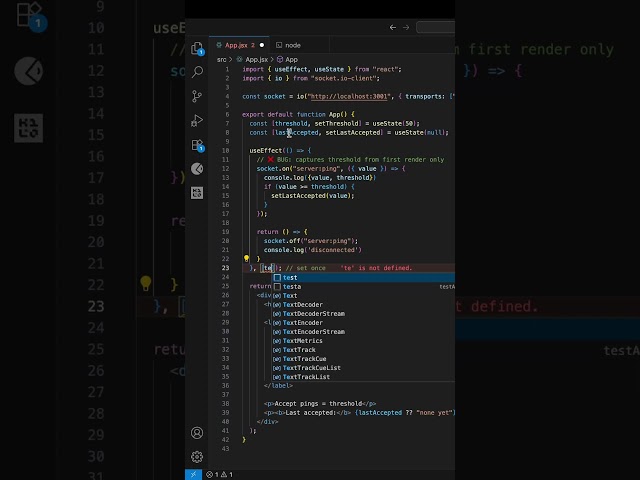Open the Source Control view

(x=197, y=96)
